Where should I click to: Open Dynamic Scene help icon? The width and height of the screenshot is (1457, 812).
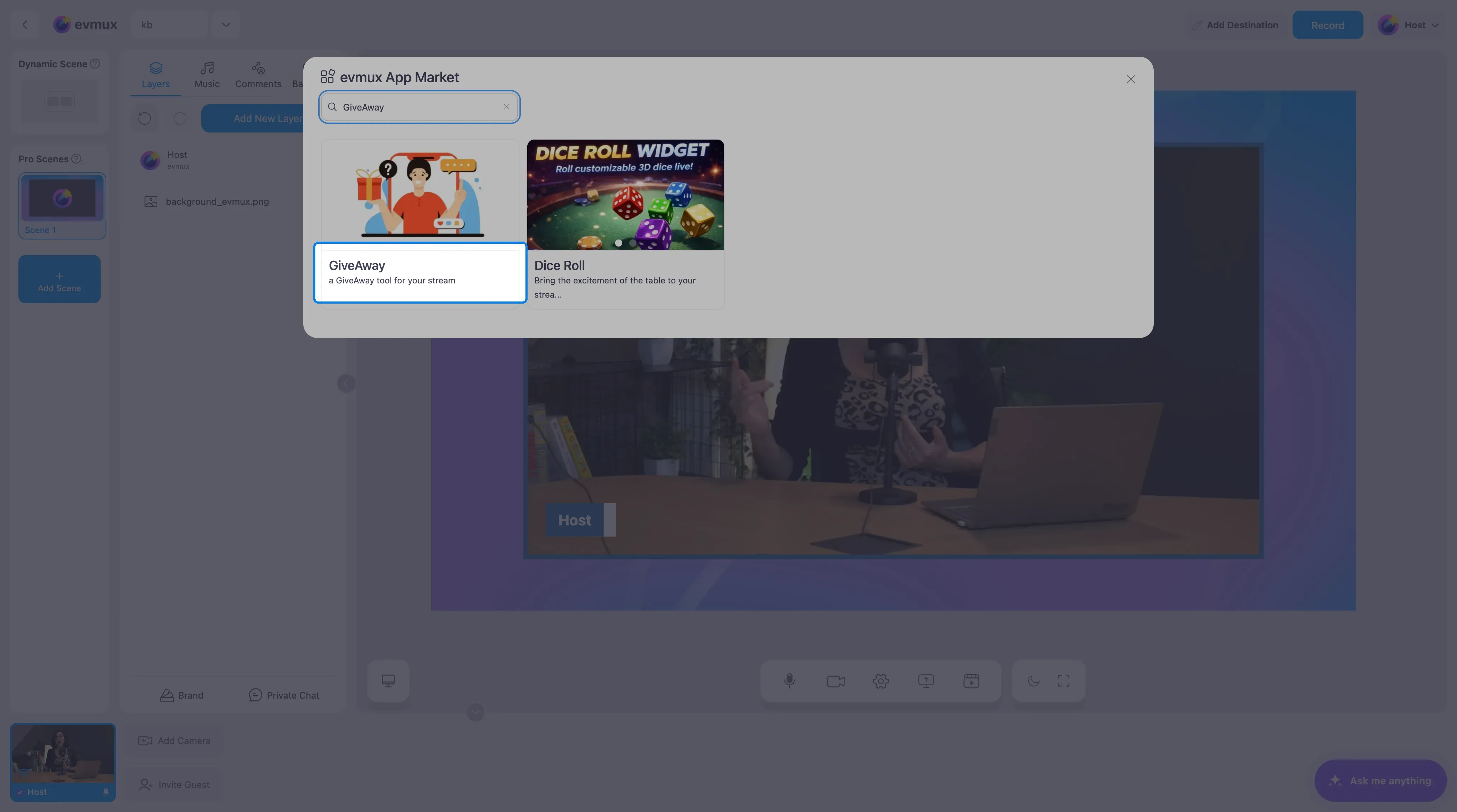pyautogui.click(x=95, y=64)
